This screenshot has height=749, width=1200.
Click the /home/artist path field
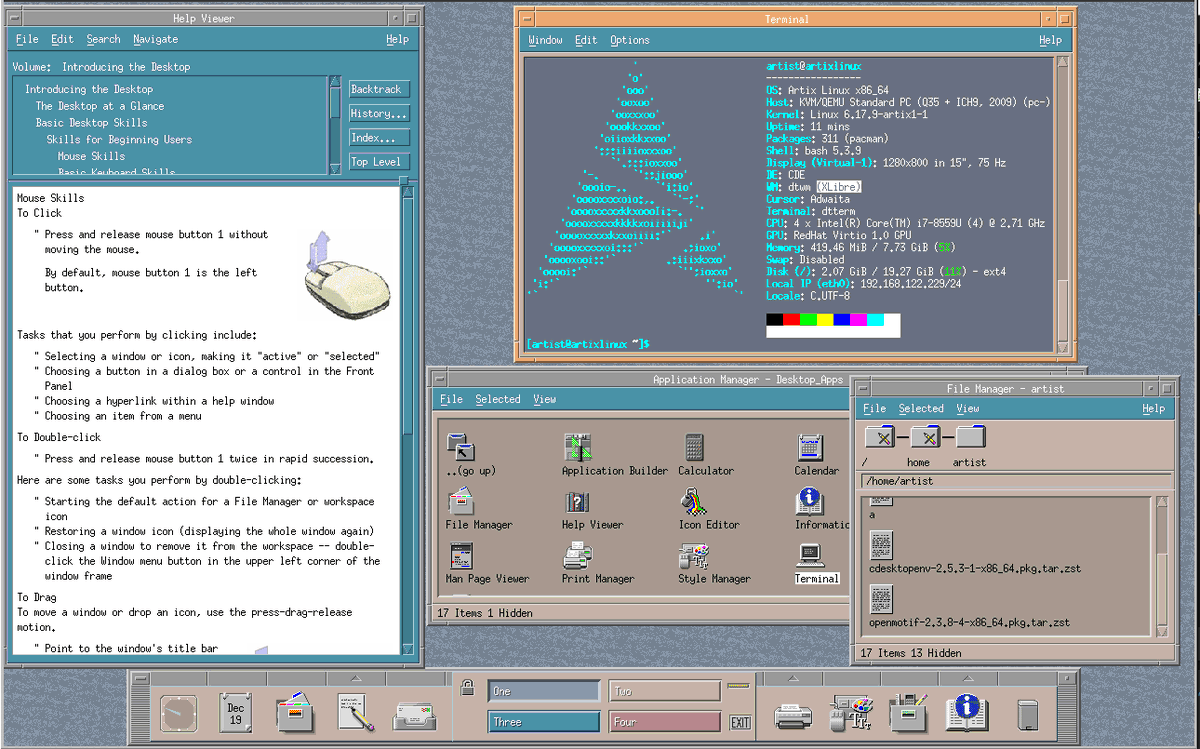[1014, 481]
